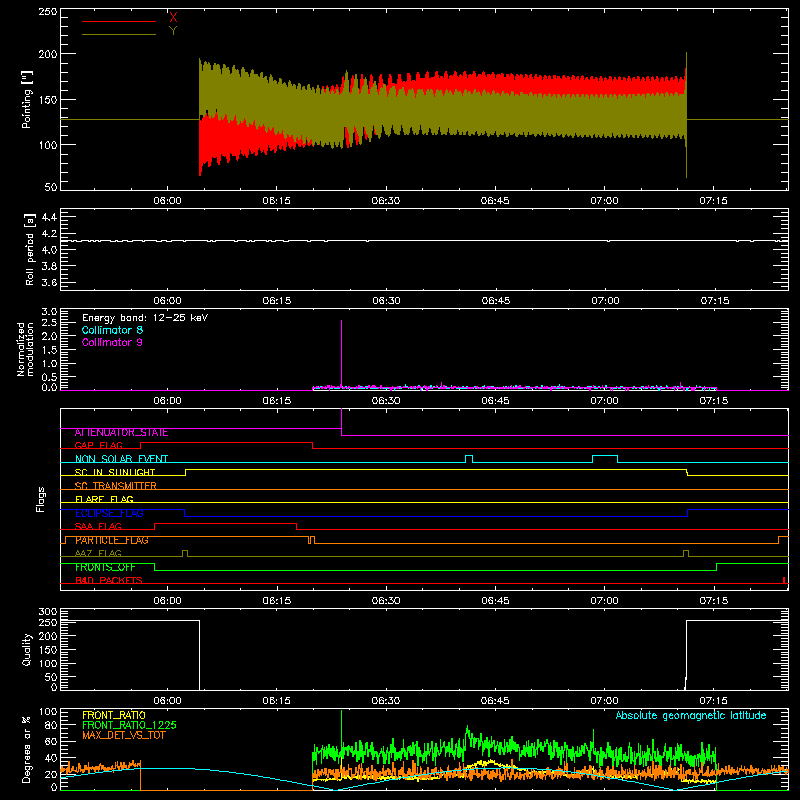Screen dimensions: 800x800
Task: Click the olive "AAZ_FLAG" flag label
Action: 98,554
